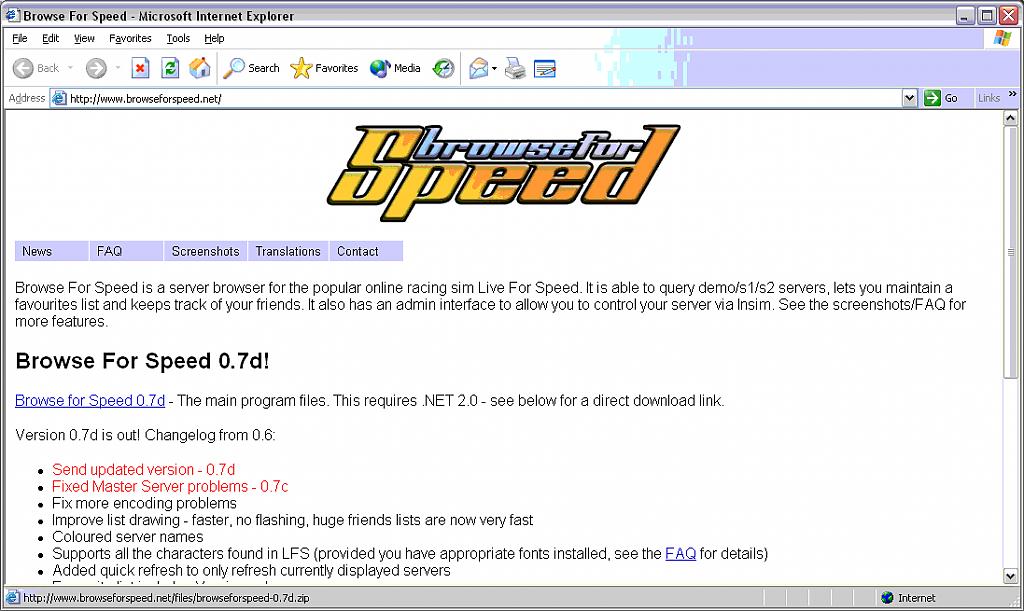
Task: Click the Back arrow icon
Action: (x=24, y=68)
